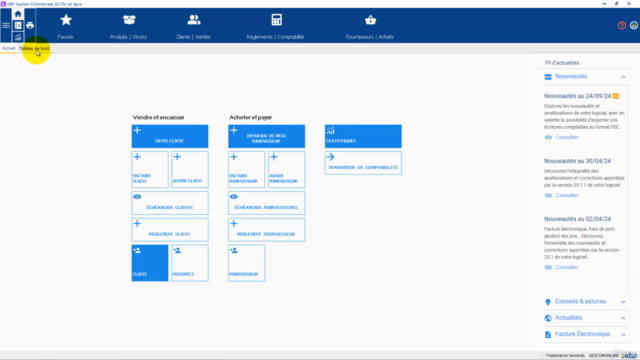Click the Conseils & astuces lightbulb icon
Image resolution: width=640 pixels, height=360 pixels.
[548, 302]
